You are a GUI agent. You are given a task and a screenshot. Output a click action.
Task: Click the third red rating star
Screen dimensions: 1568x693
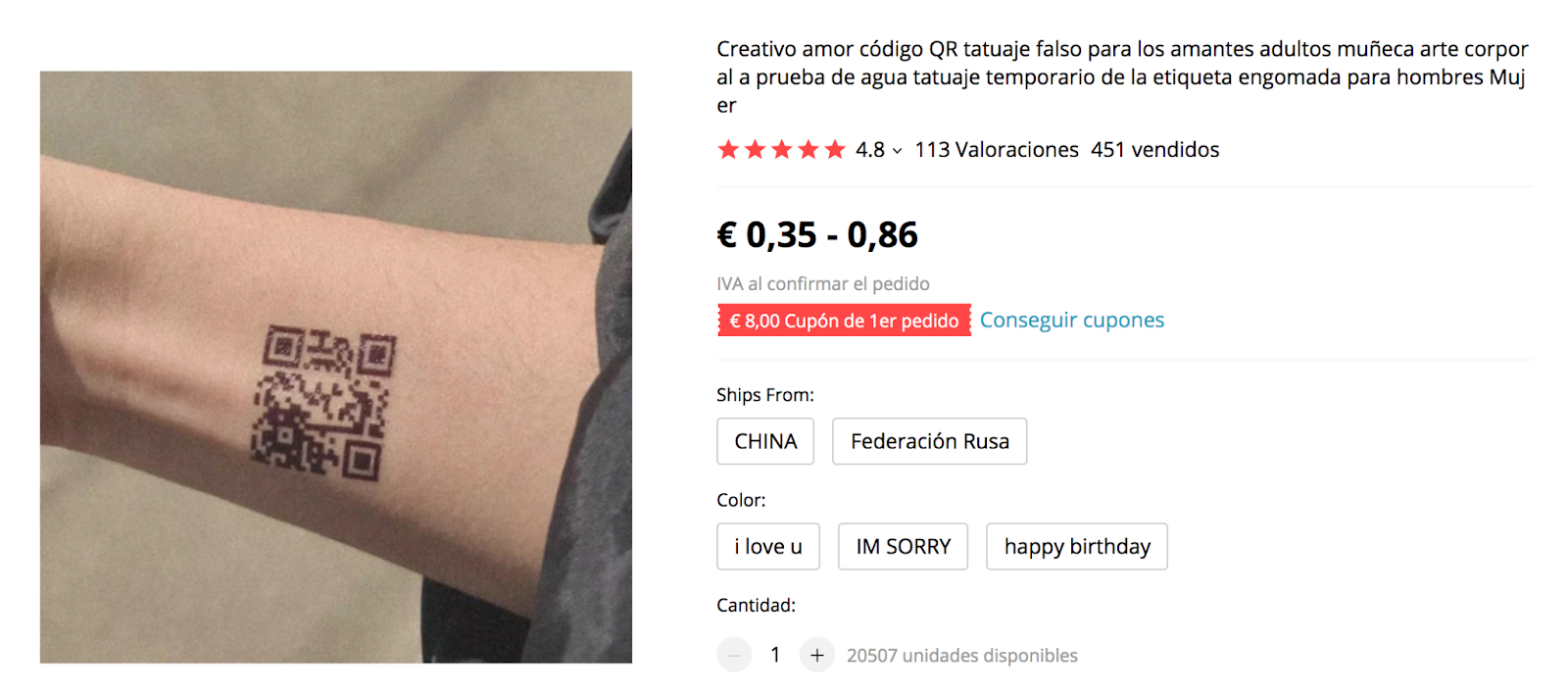[782, 150]
